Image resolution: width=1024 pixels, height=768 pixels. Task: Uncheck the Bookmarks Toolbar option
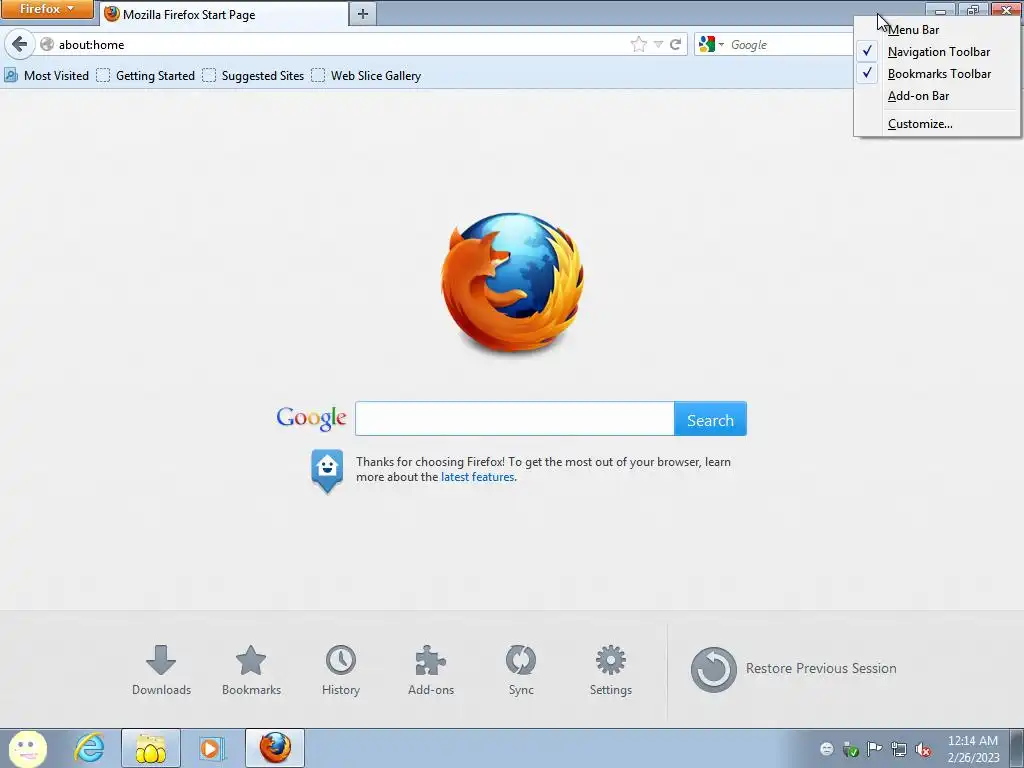point(937,74)
